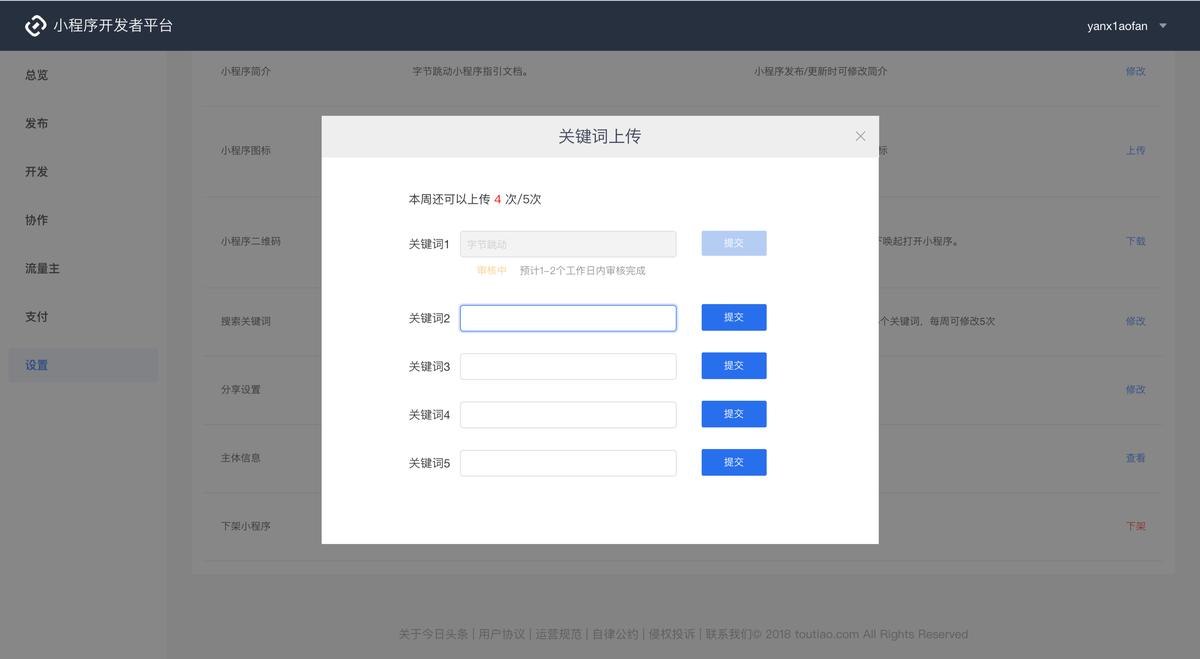Click the 关键词4 input field
The height and width of the screenshot is (659, 1200).
pos(568,414)
